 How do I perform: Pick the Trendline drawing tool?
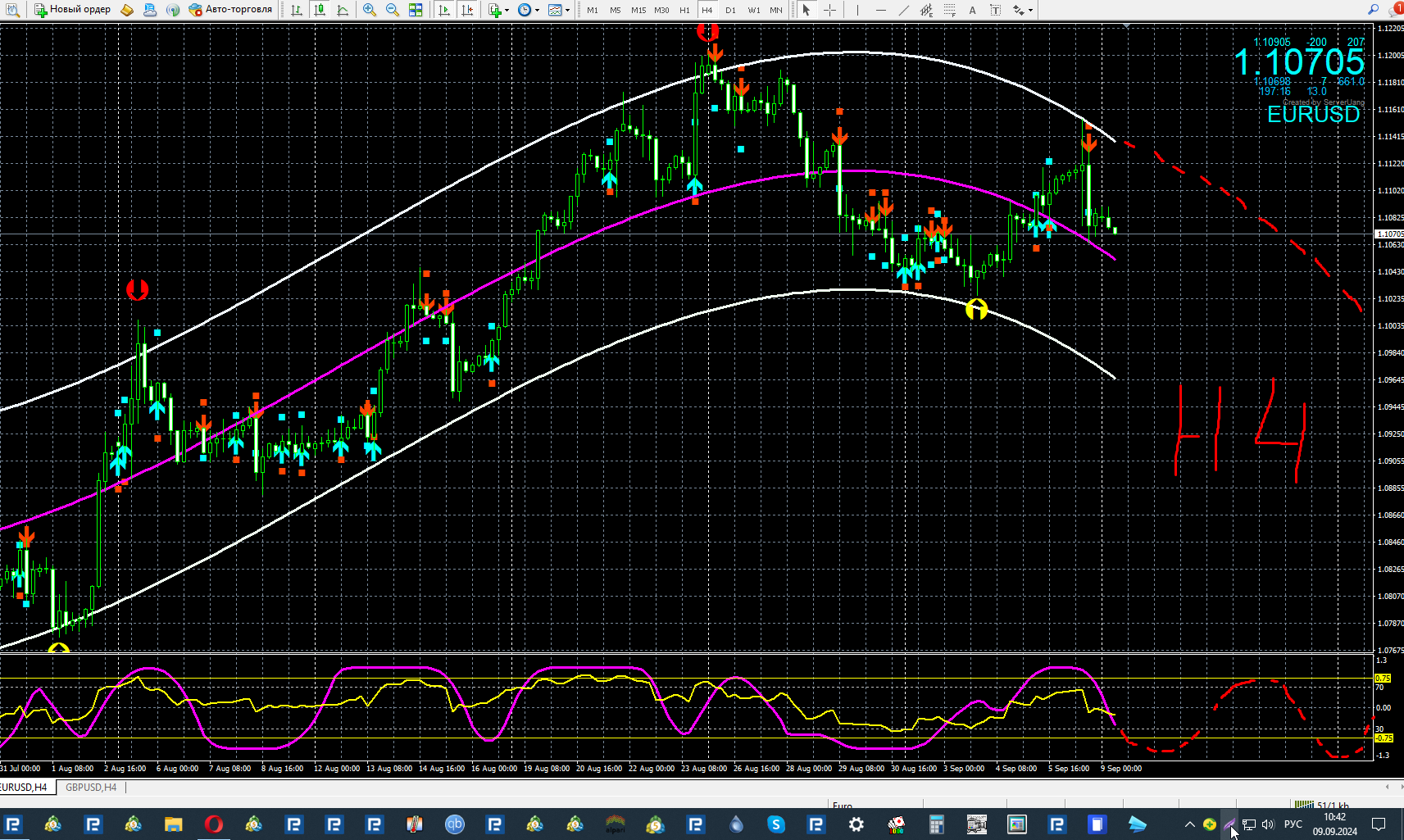[903, 10]
